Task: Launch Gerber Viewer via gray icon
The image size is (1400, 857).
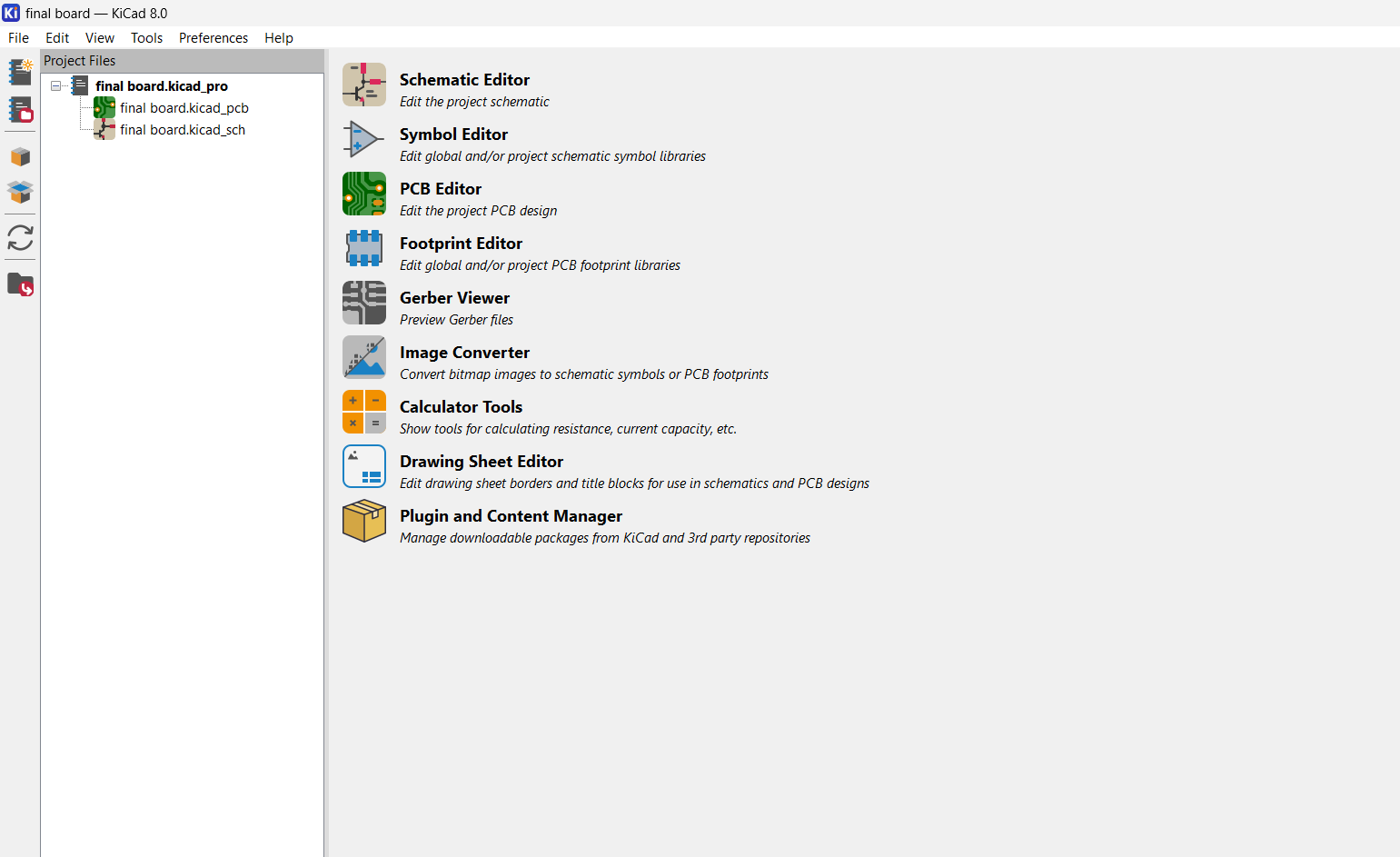Action: [364, 303]
